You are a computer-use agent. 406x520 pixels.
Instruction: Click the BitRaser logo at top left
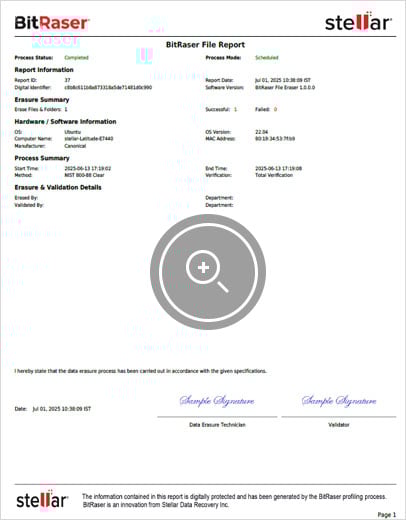52,23
